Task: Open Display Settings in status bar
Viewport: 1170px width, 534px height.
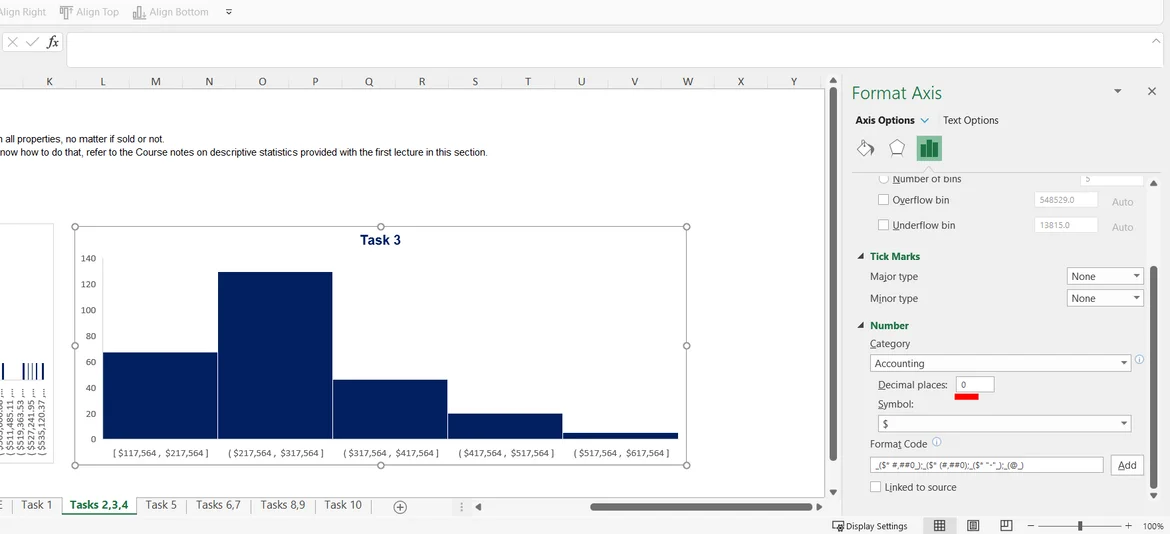Action: [870, 526]
